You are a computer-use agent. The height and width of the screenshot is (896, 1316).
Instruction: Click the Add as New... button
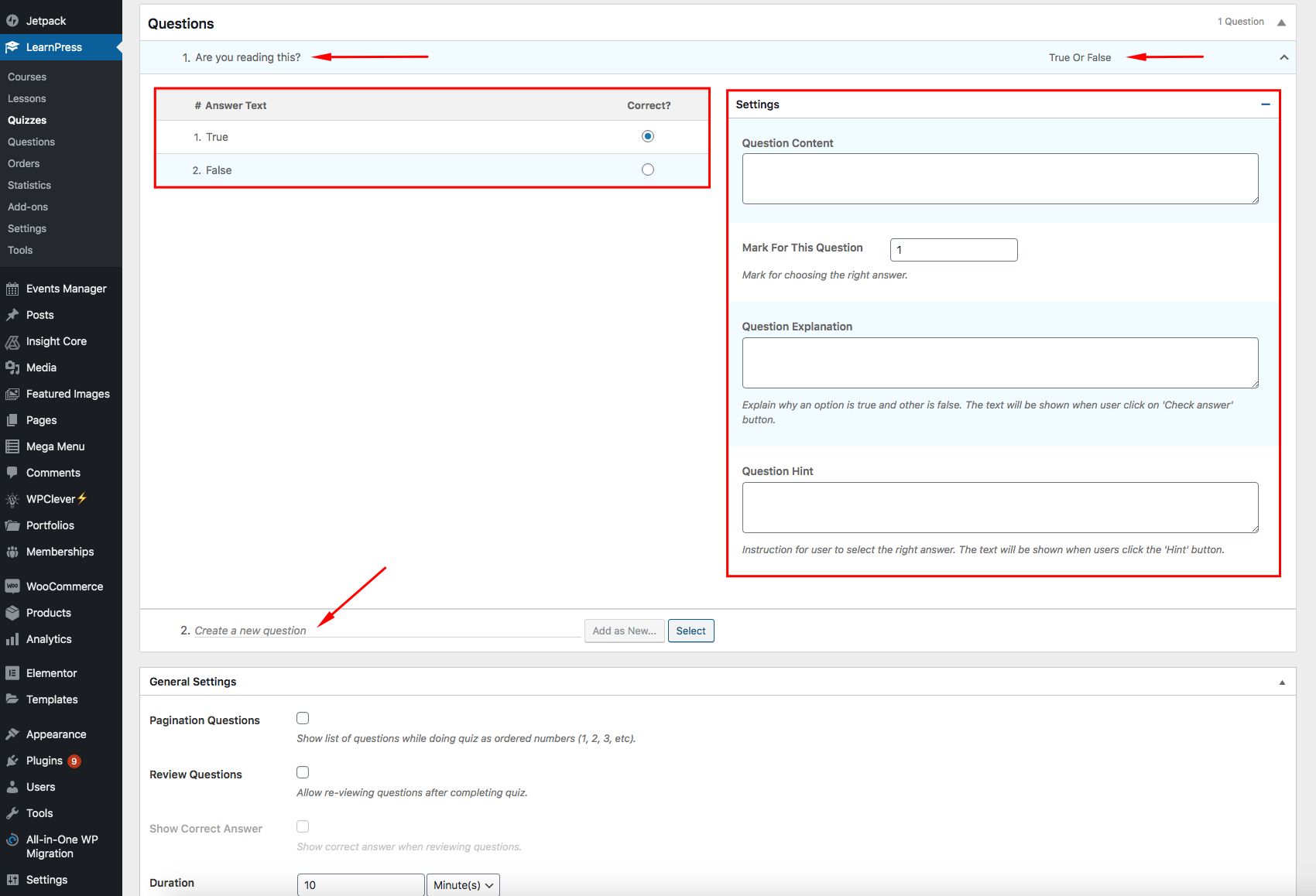pyautogui.click(x=624, y=631)
